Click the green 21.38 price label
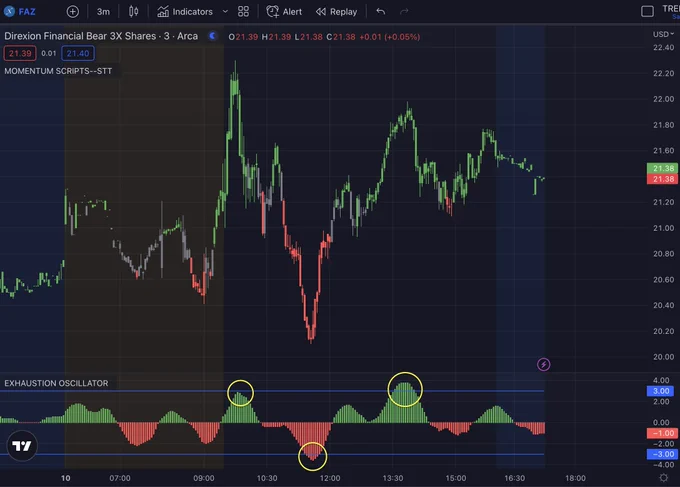This screenshot has height=487, width=680. click(662, 168)
